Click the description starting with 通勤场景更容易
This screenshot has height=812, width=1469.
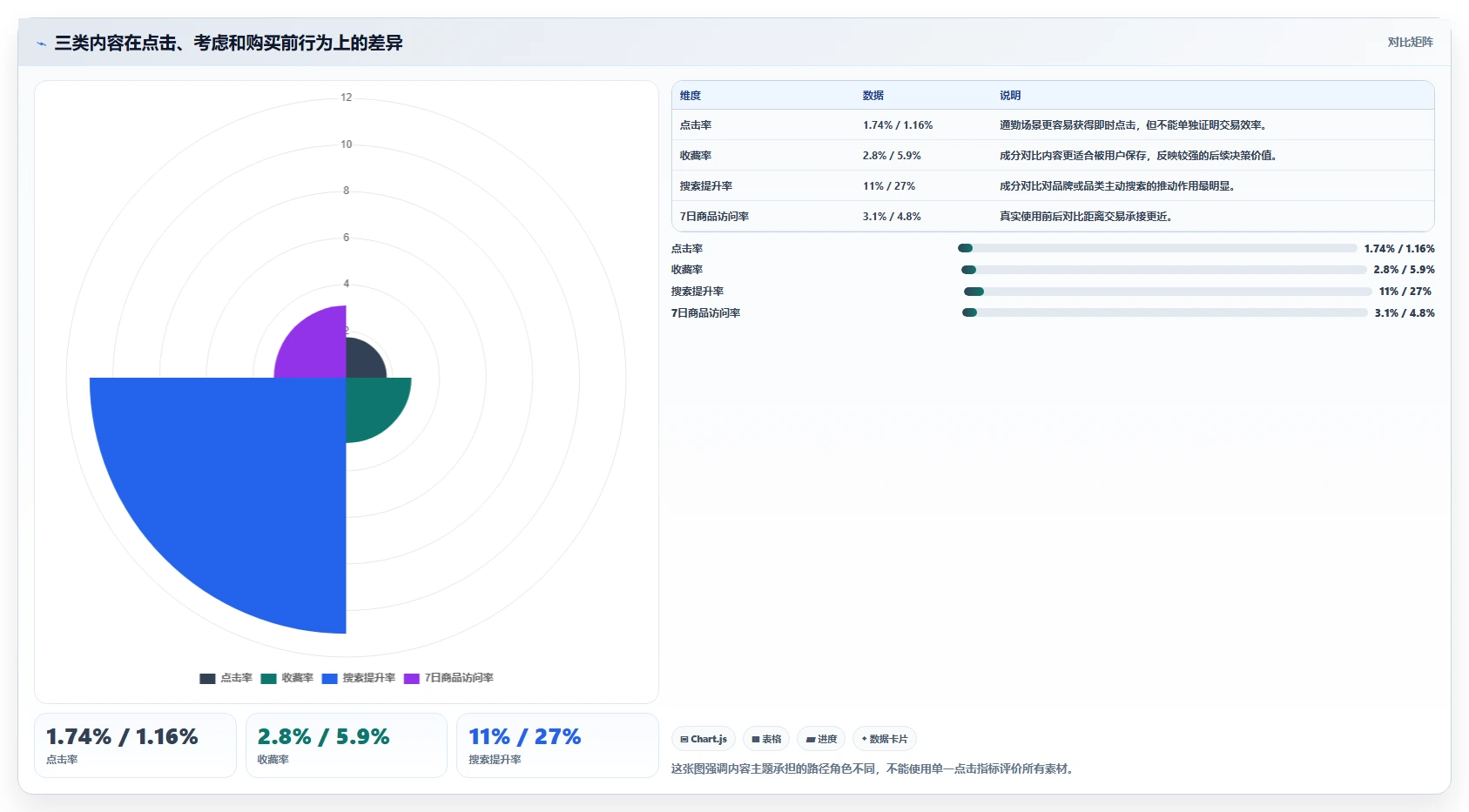pyautogui.click(x=1135, y=125)
